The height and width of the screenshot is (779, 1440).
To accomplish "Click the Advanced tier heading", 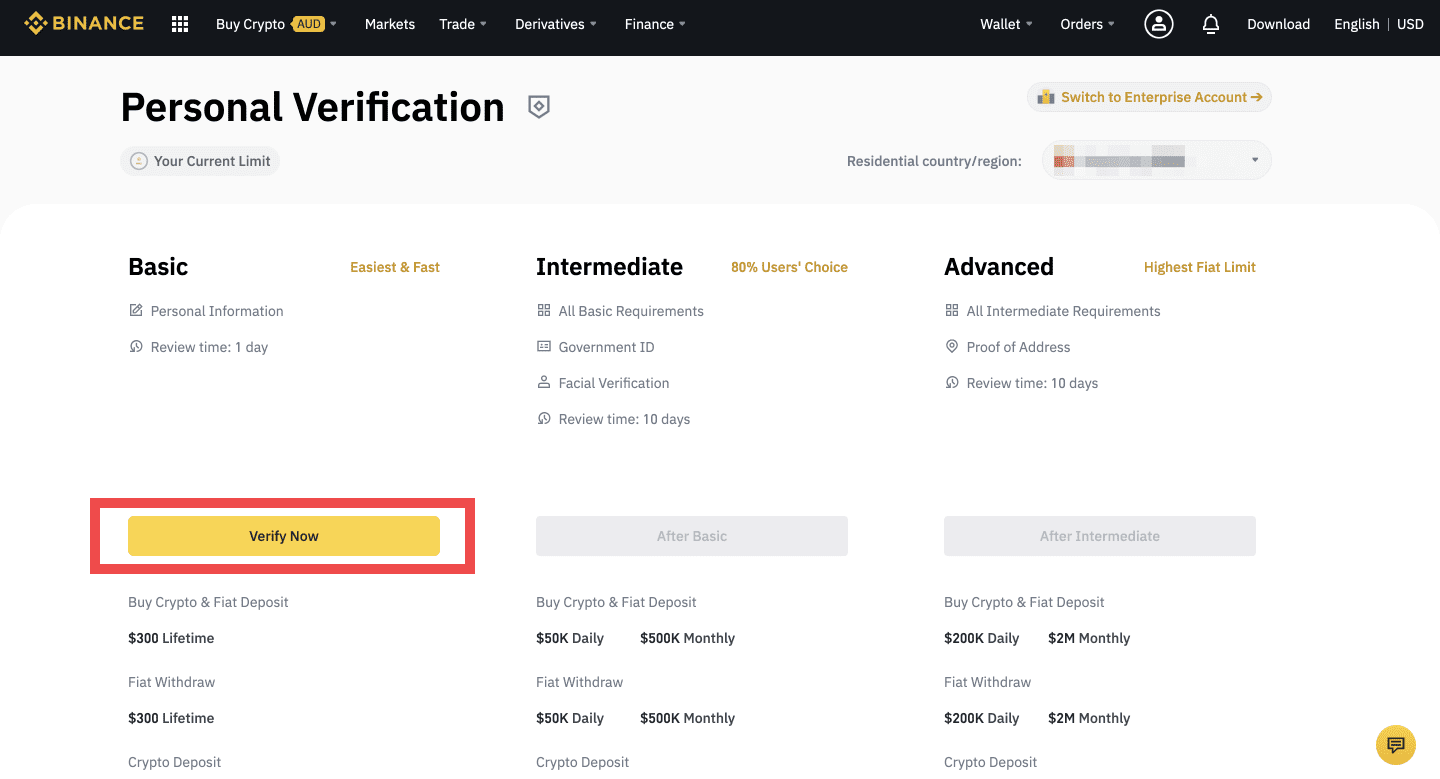I will pyautogui.click(x=999, y=267).
